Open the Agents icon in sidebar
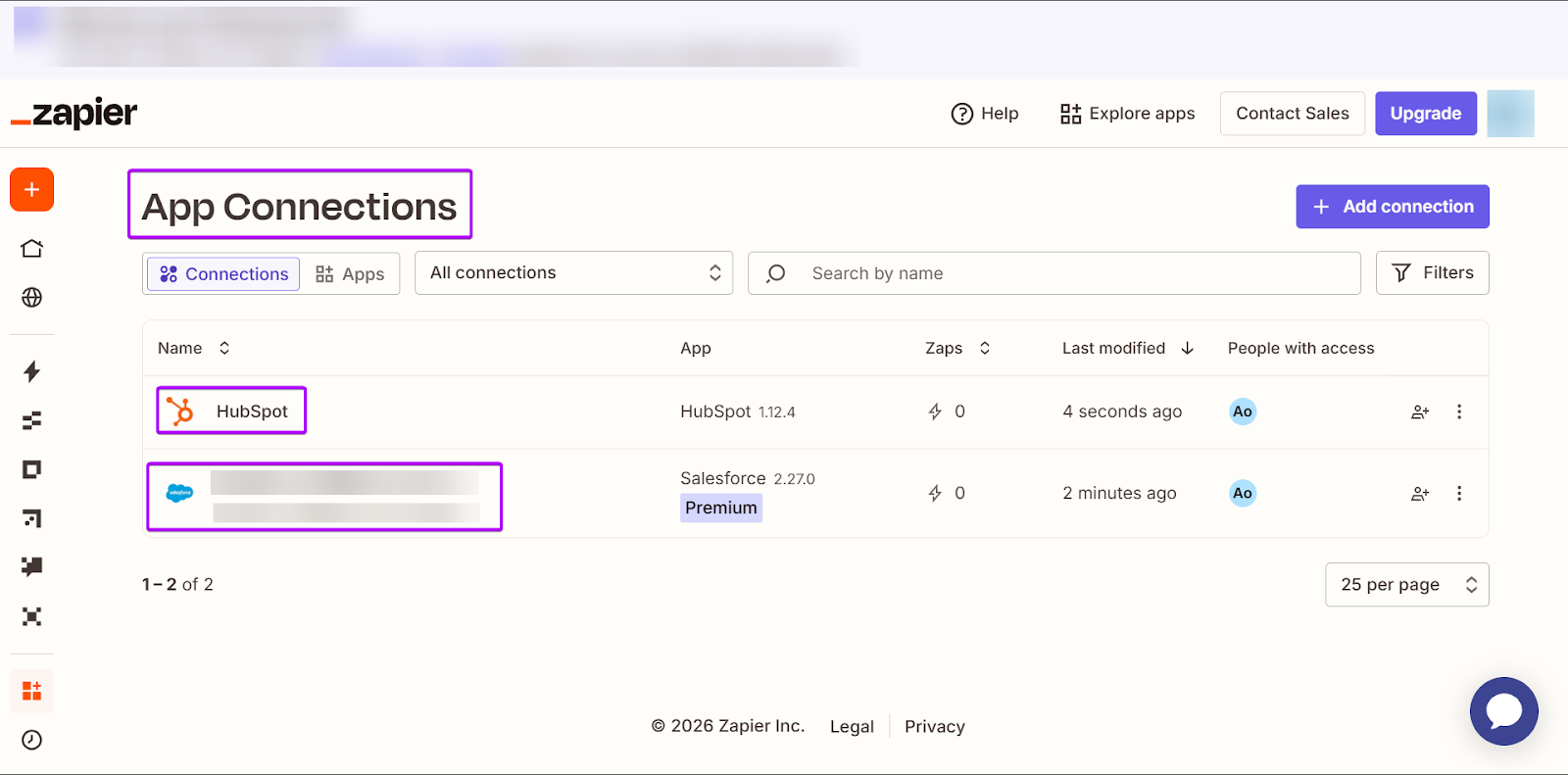 tap(31, 616)
